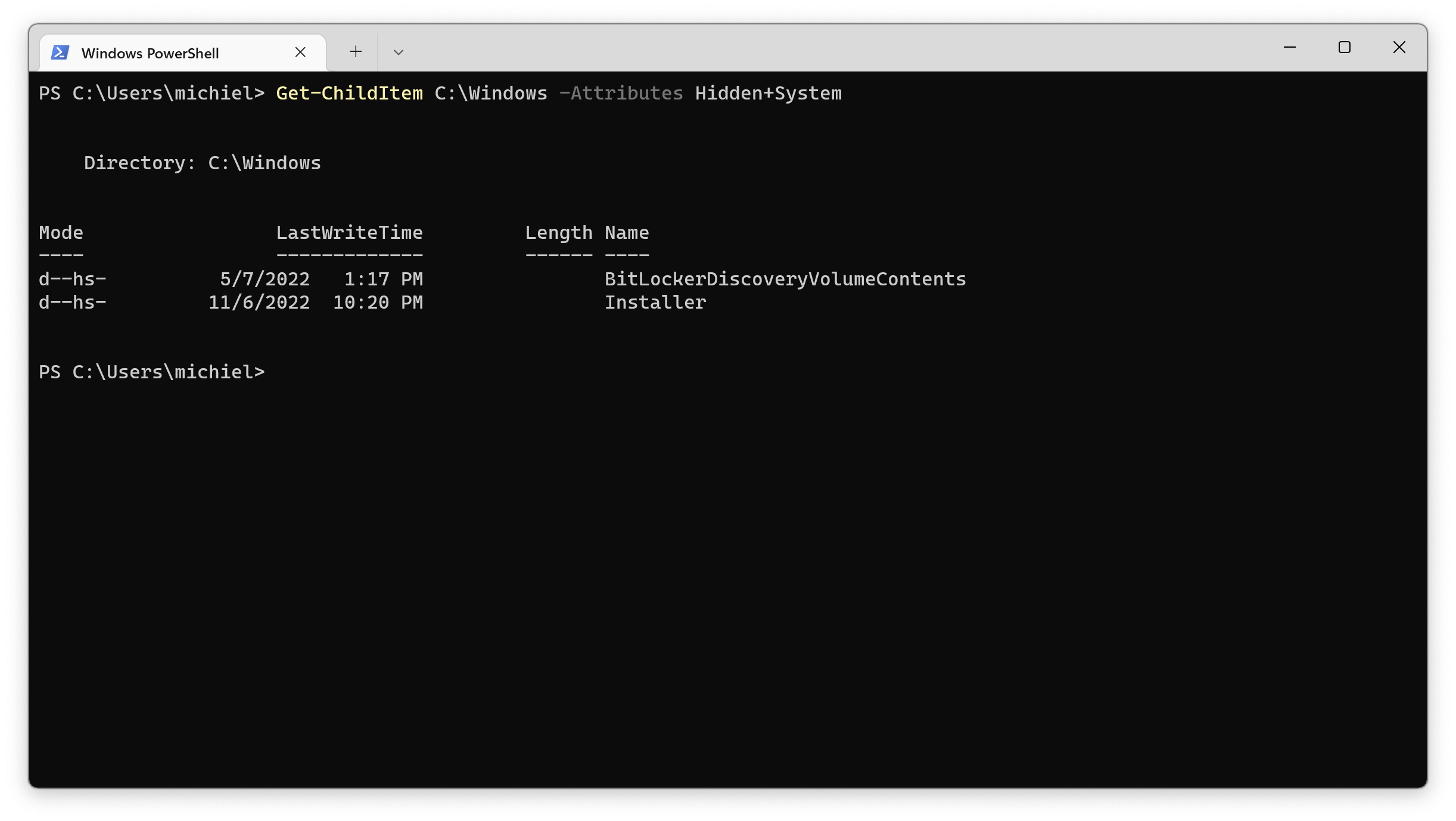Select the Windows PowerShell tab

pyautogui.click(x=183, y=53)
